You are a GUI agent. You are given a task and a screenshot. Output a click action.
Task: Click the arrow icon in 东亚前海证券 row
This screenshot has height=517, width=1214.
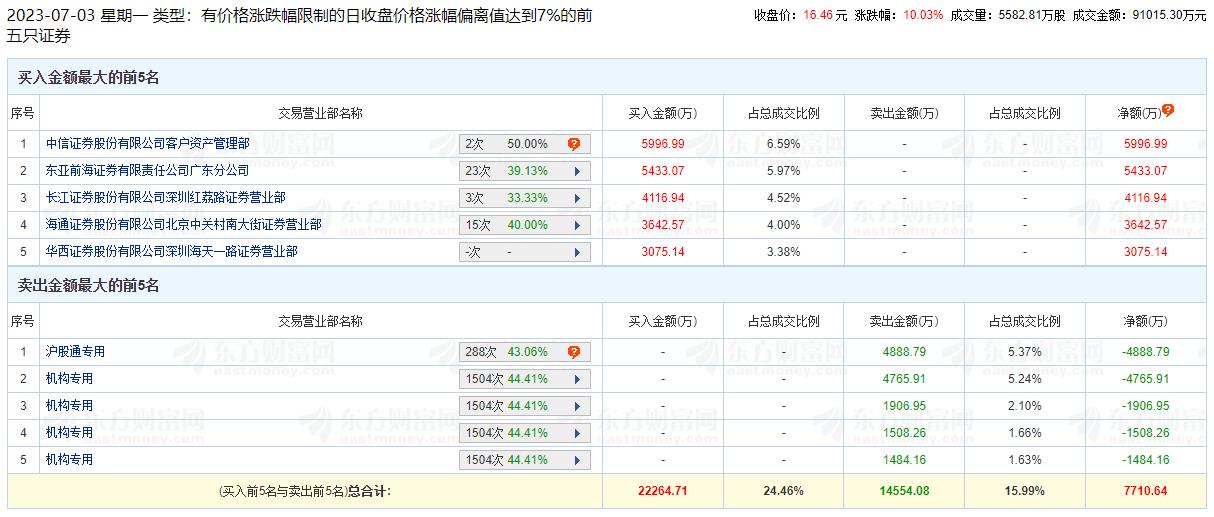coord(577,171)
